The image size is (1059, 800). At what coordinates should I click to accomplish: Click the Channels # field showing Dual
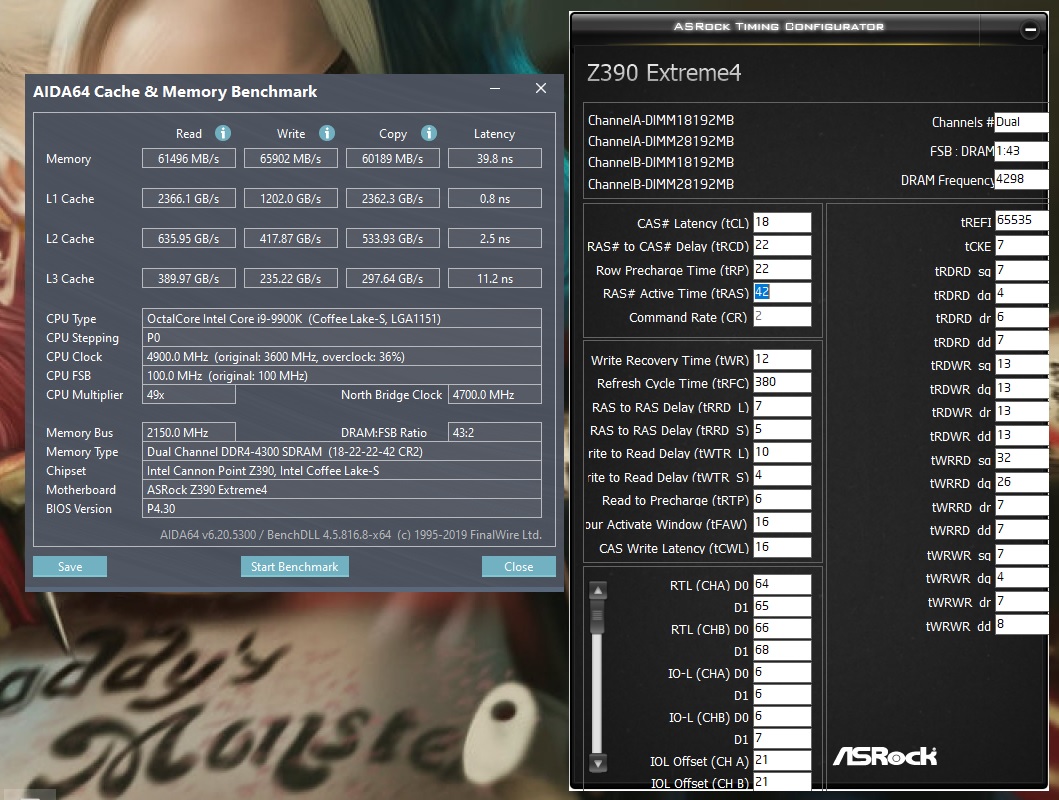tap(1021, 122)
